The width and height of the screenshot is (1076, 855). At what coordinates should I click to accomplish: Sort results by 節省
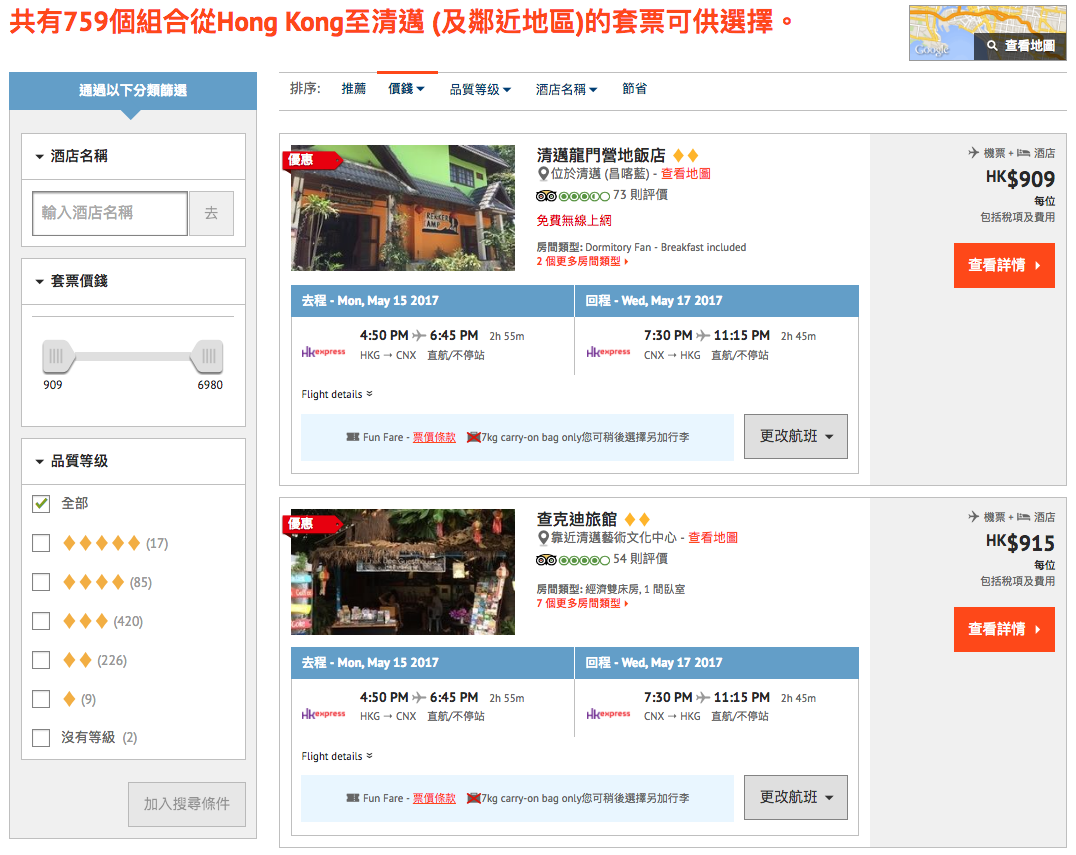coord(634,89)
